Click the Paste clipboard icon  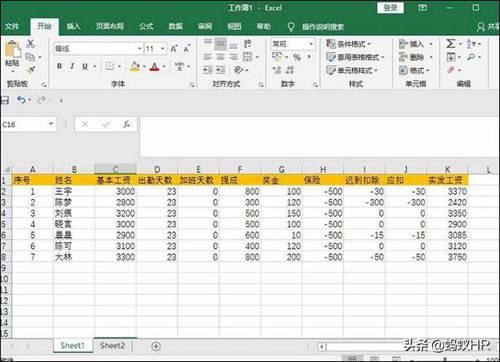(x=13, y=50)
